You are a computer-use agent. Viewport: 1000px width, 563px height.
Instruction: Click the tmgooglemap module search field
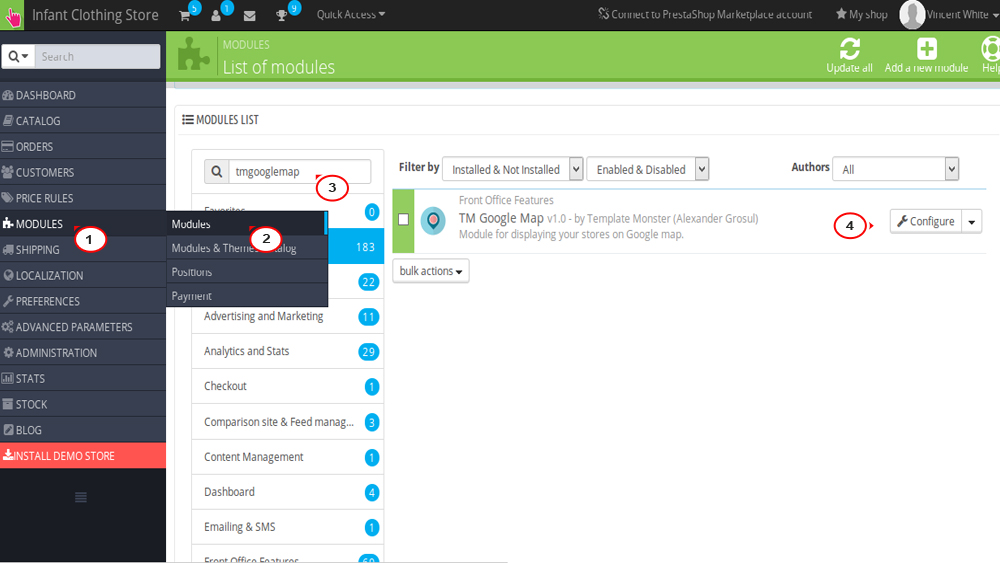[300, 172]
